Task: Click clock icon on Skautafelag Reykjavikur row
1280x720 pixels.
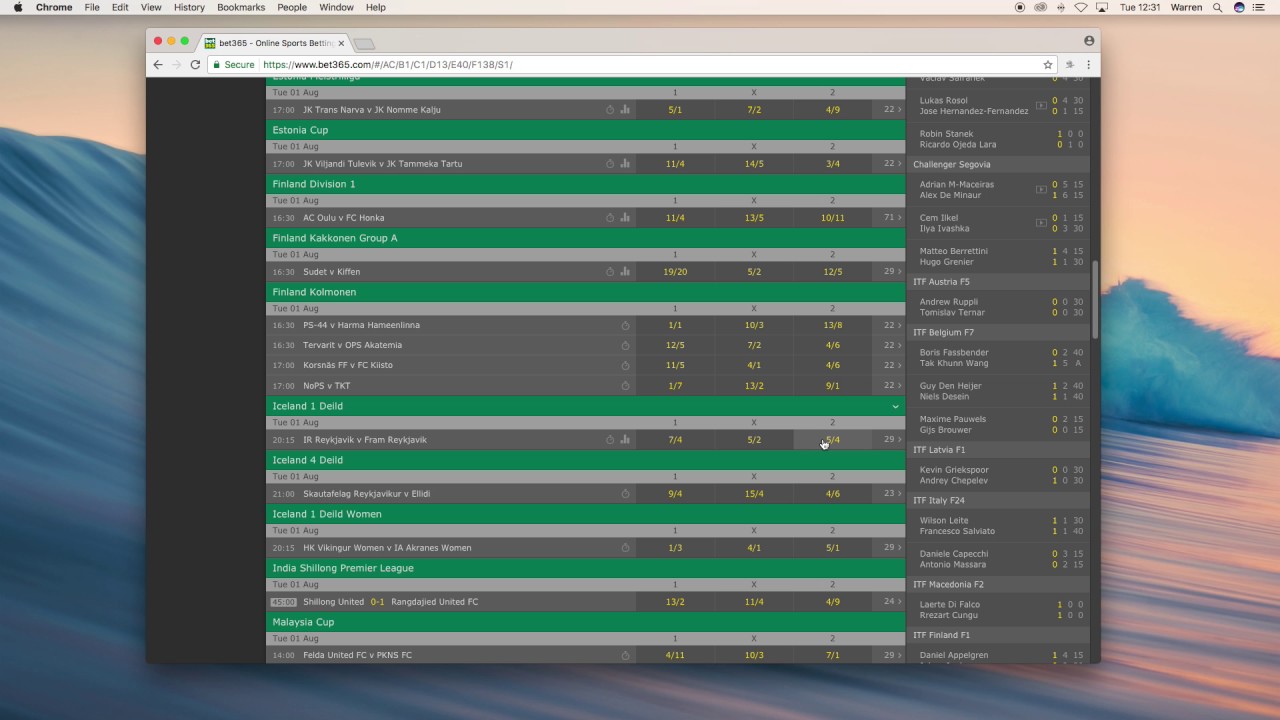Action: point(625,494)
